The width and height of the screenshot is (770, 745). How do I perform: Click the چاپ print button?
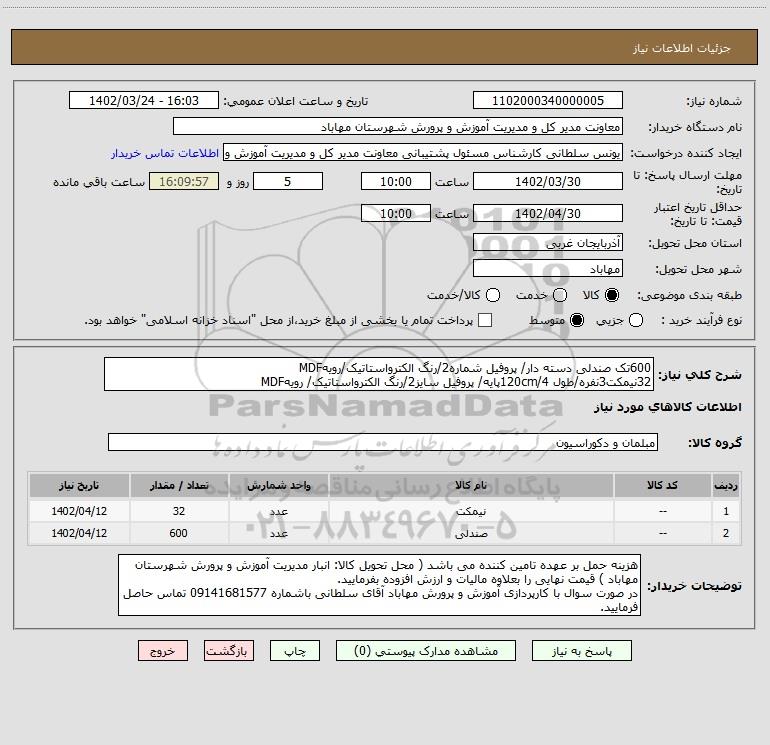[x=295, y=651]
